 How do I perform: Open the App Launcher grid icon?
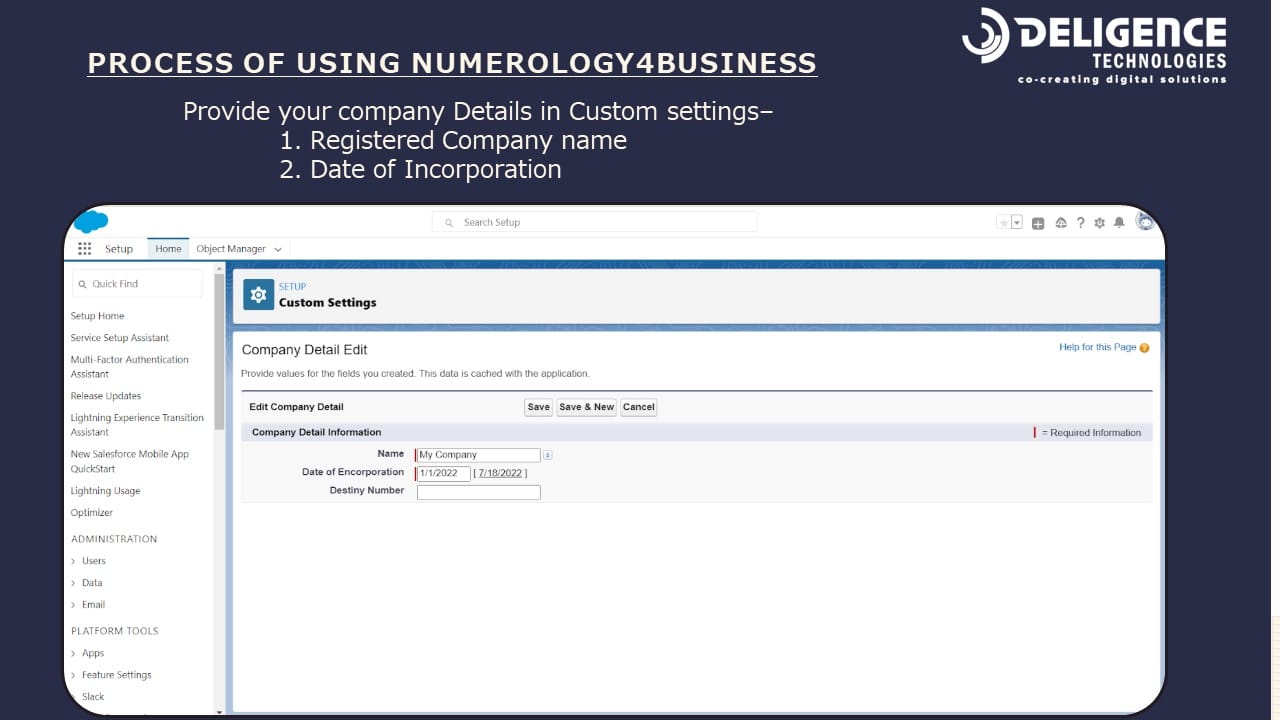(x=84, y=249)
